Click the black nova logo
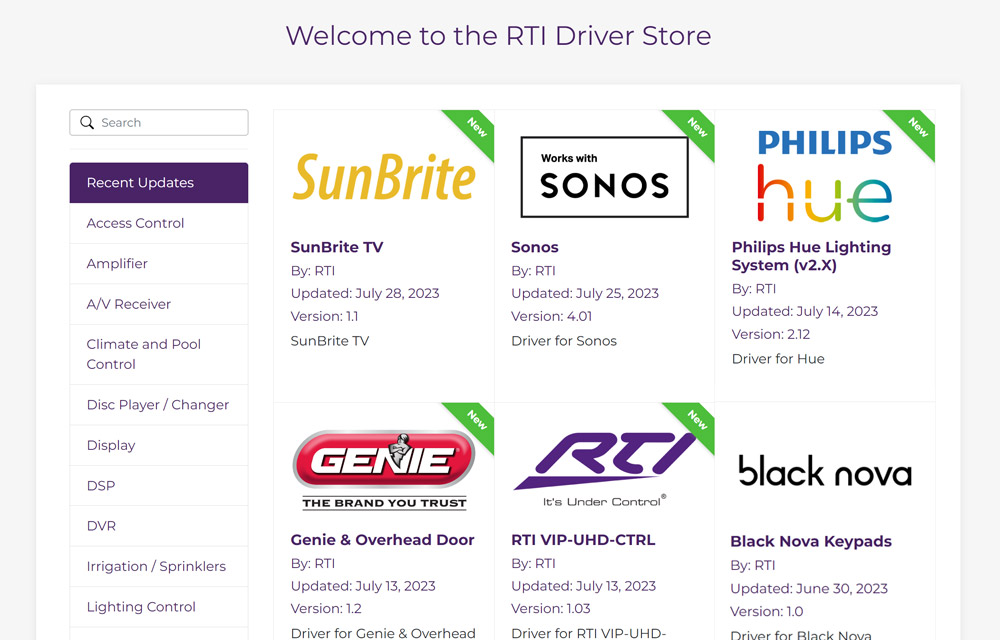 [825, 471]
